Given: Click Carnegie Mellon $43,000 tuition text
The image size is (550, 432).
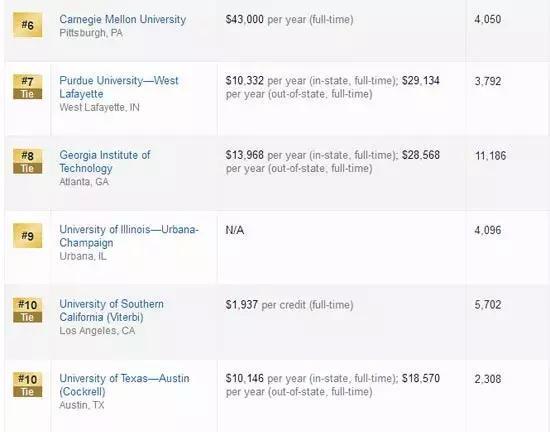Looking at the screenshot, I should coord(289,19).
